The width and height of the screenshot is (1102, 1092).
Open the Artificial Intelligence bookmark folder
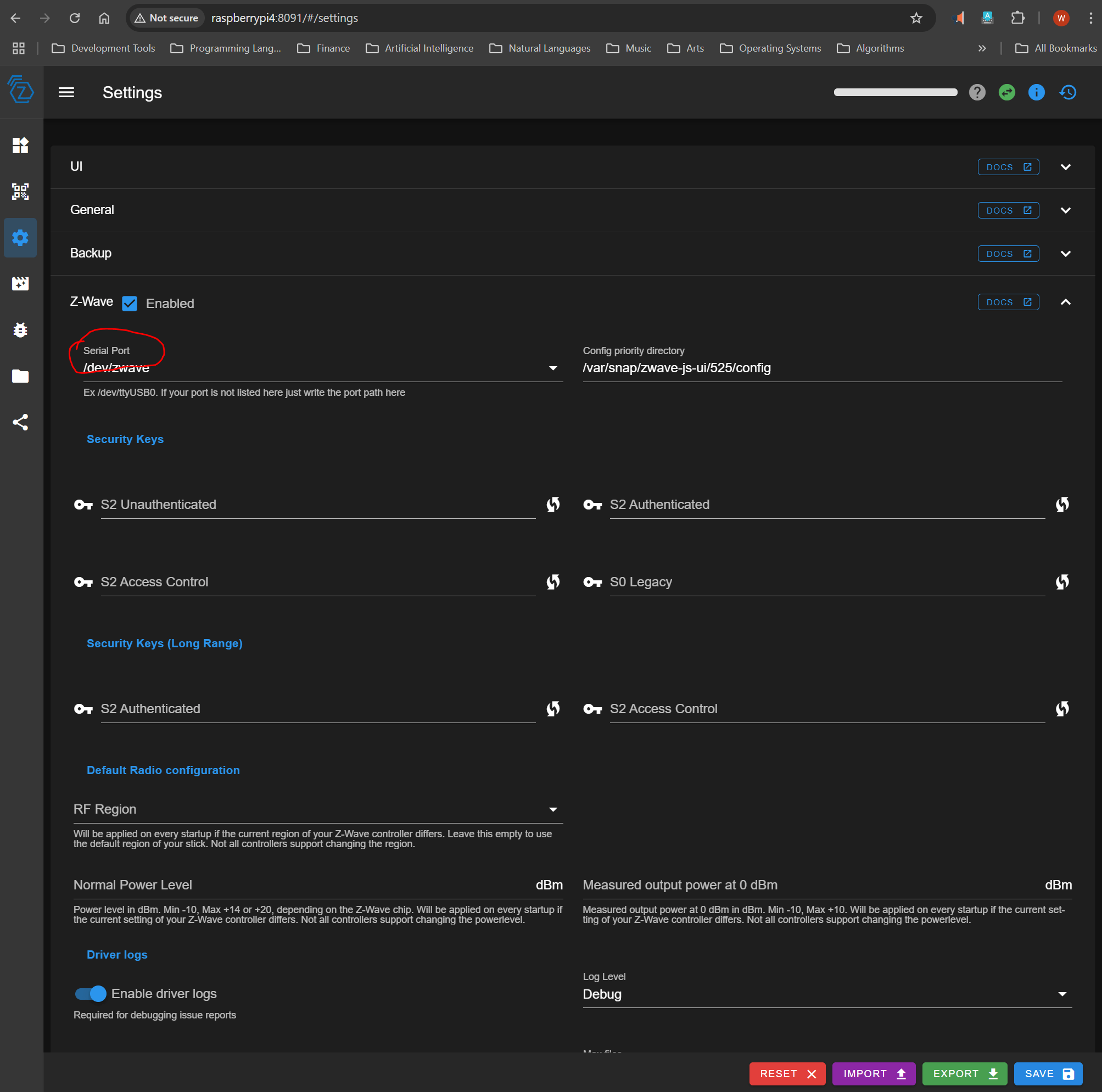[419, 48]
